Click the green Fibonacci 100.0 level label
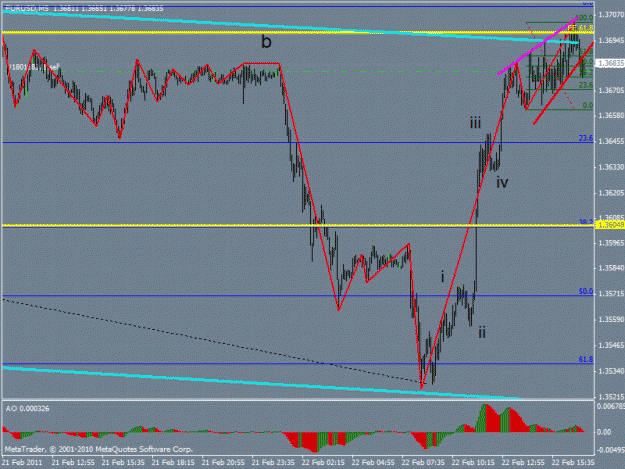The width and height of the screenshot is (625, 469). (x=584, y=18)
